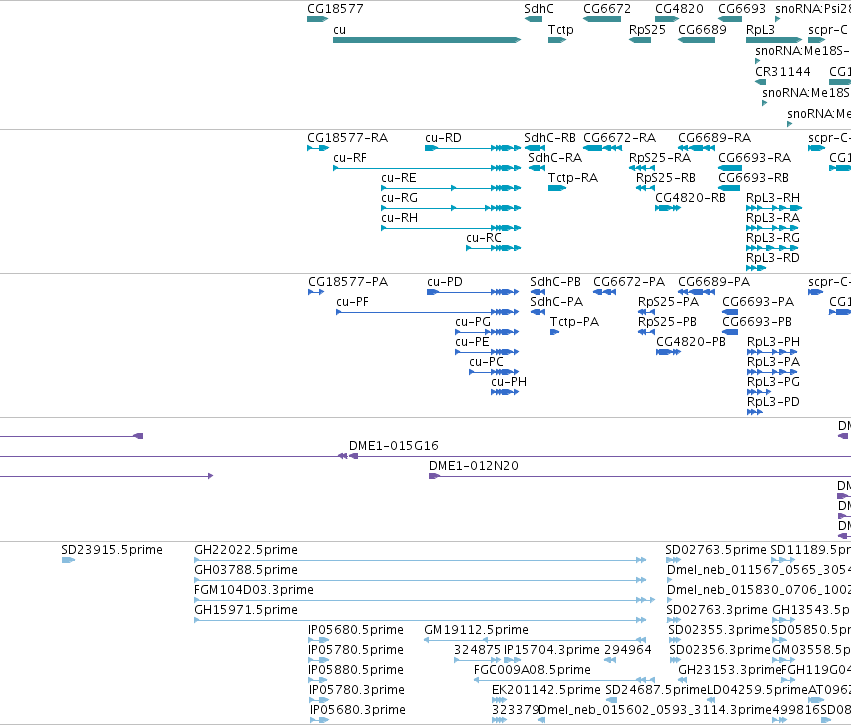Viewport: 851px width, 725px height.
Task: Select the cu-PD protein label
Action: (444, 282)
